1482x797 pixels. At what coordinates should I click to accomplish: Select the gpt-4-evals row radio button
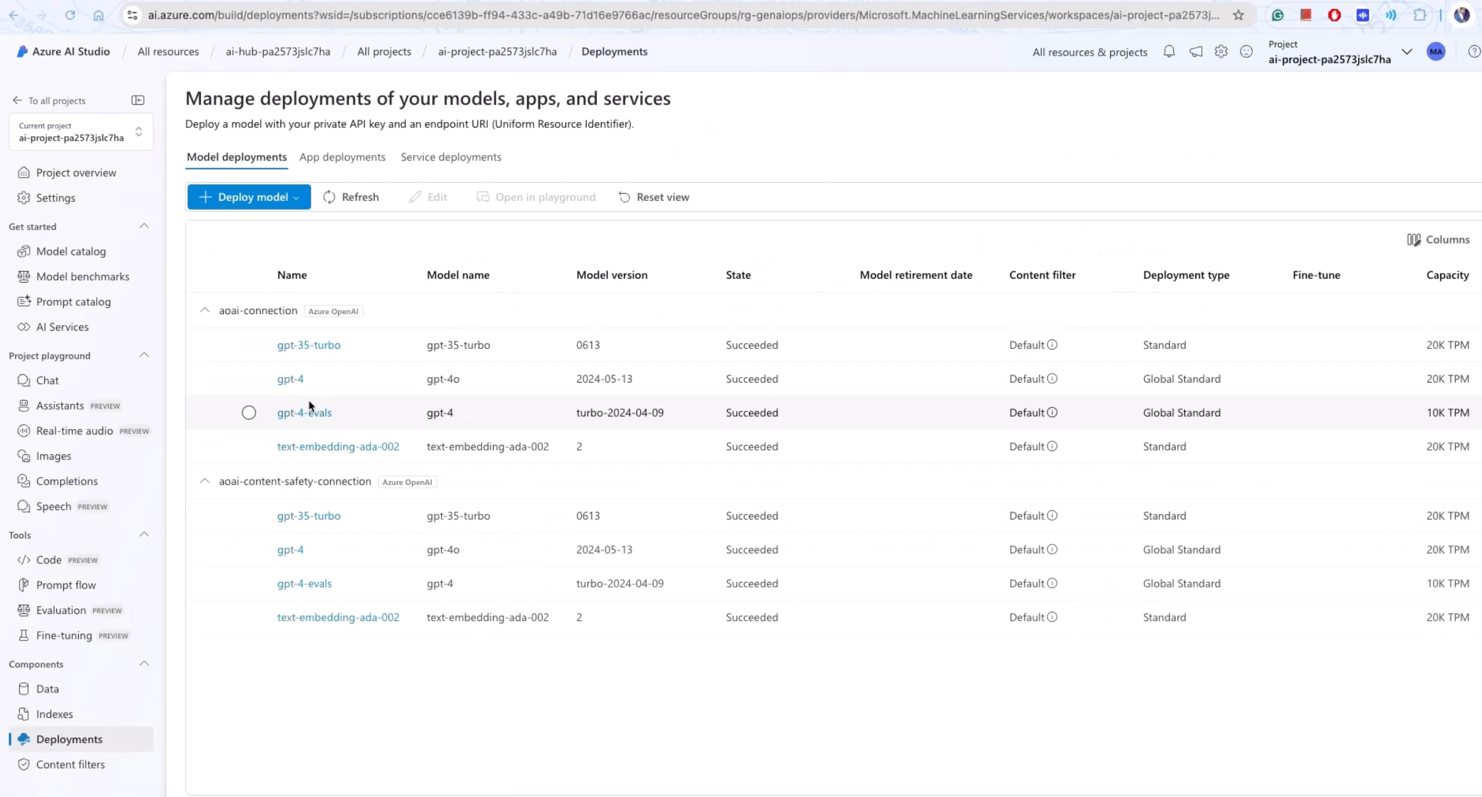point(249,412)
